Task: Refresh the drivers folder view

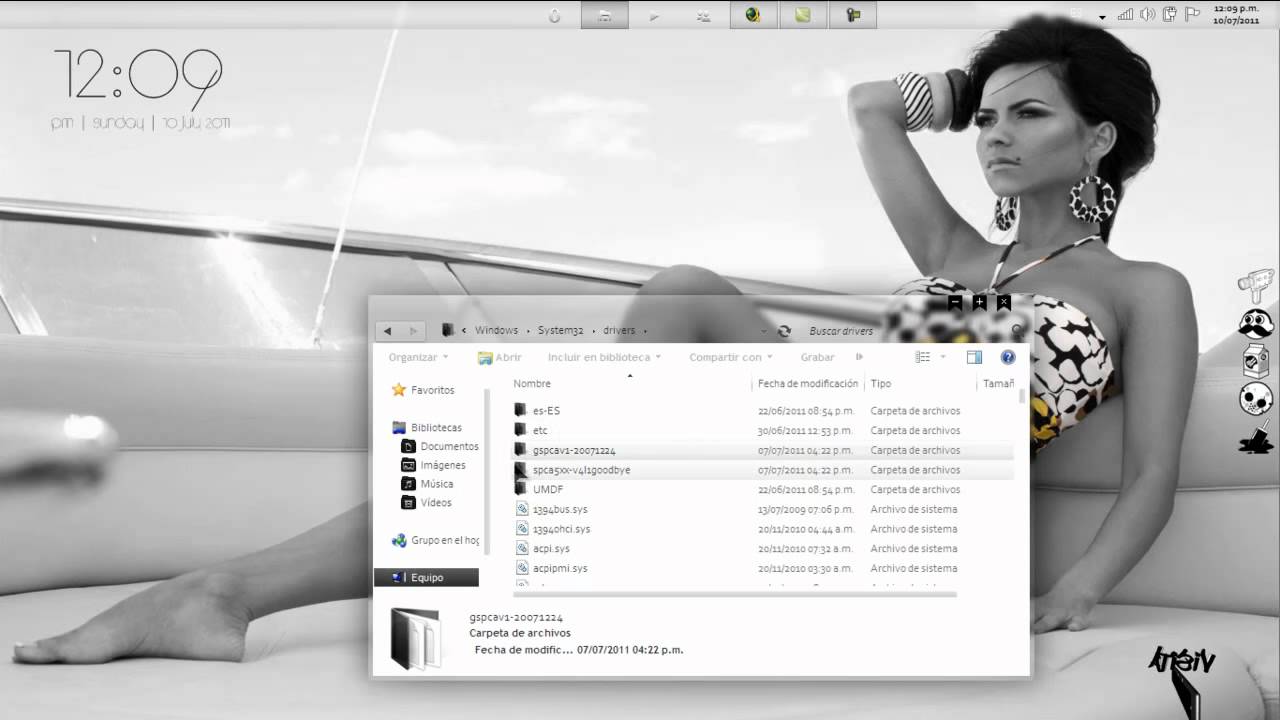Action: click(x=784, y=331)
